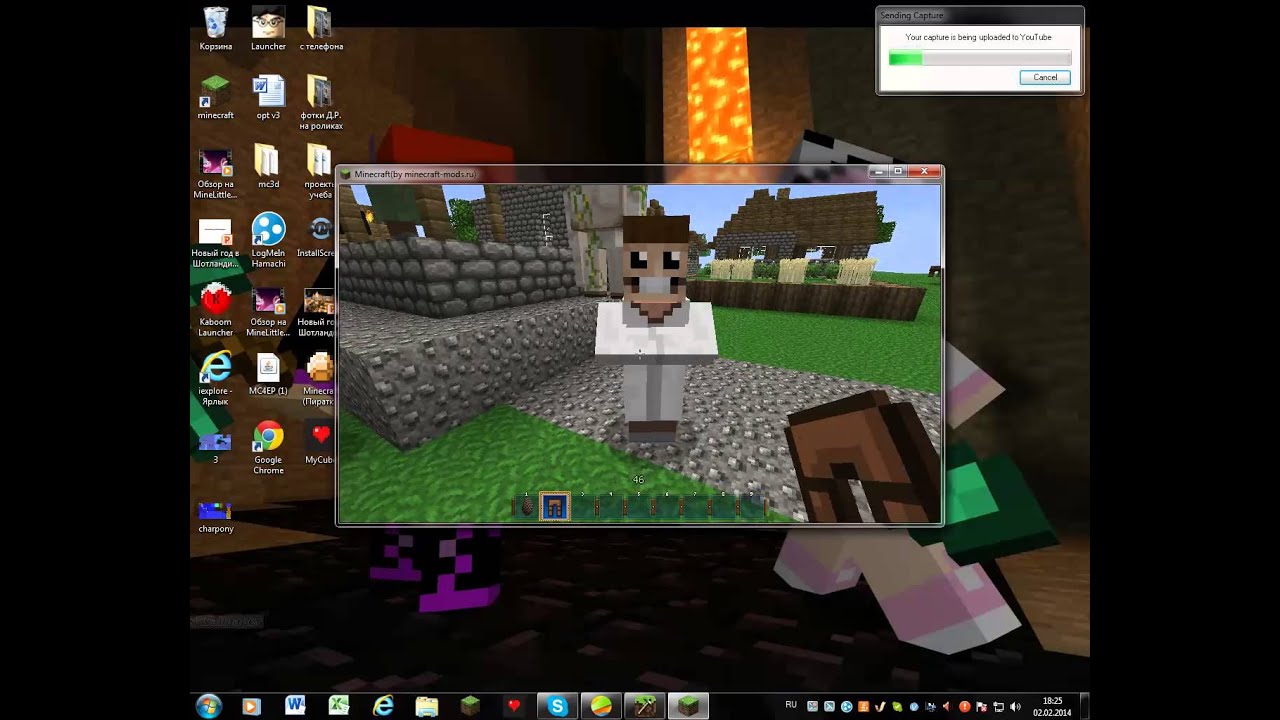Image resolution: width=1280 pixels, height=720 pixels.
Task: Launch LogMeIn Hamachi from desktop
Action: [x=268, y=240]
